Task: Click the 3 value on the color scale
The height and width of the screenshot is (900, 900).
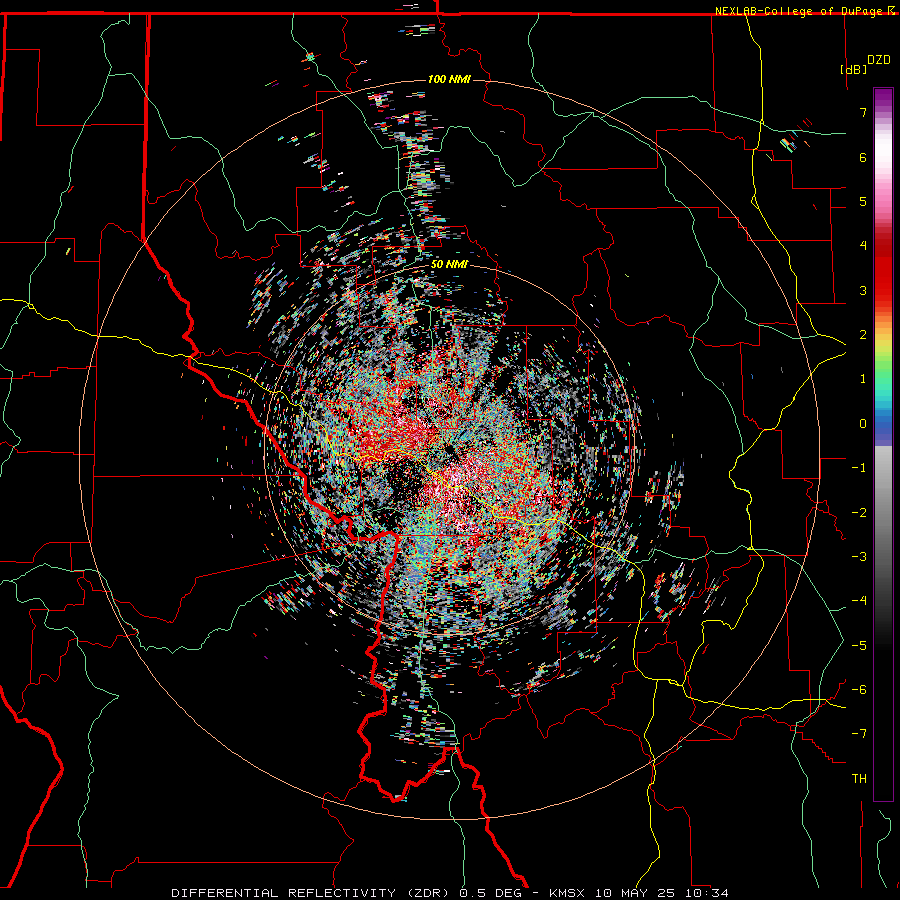Action: coord(863,290)
